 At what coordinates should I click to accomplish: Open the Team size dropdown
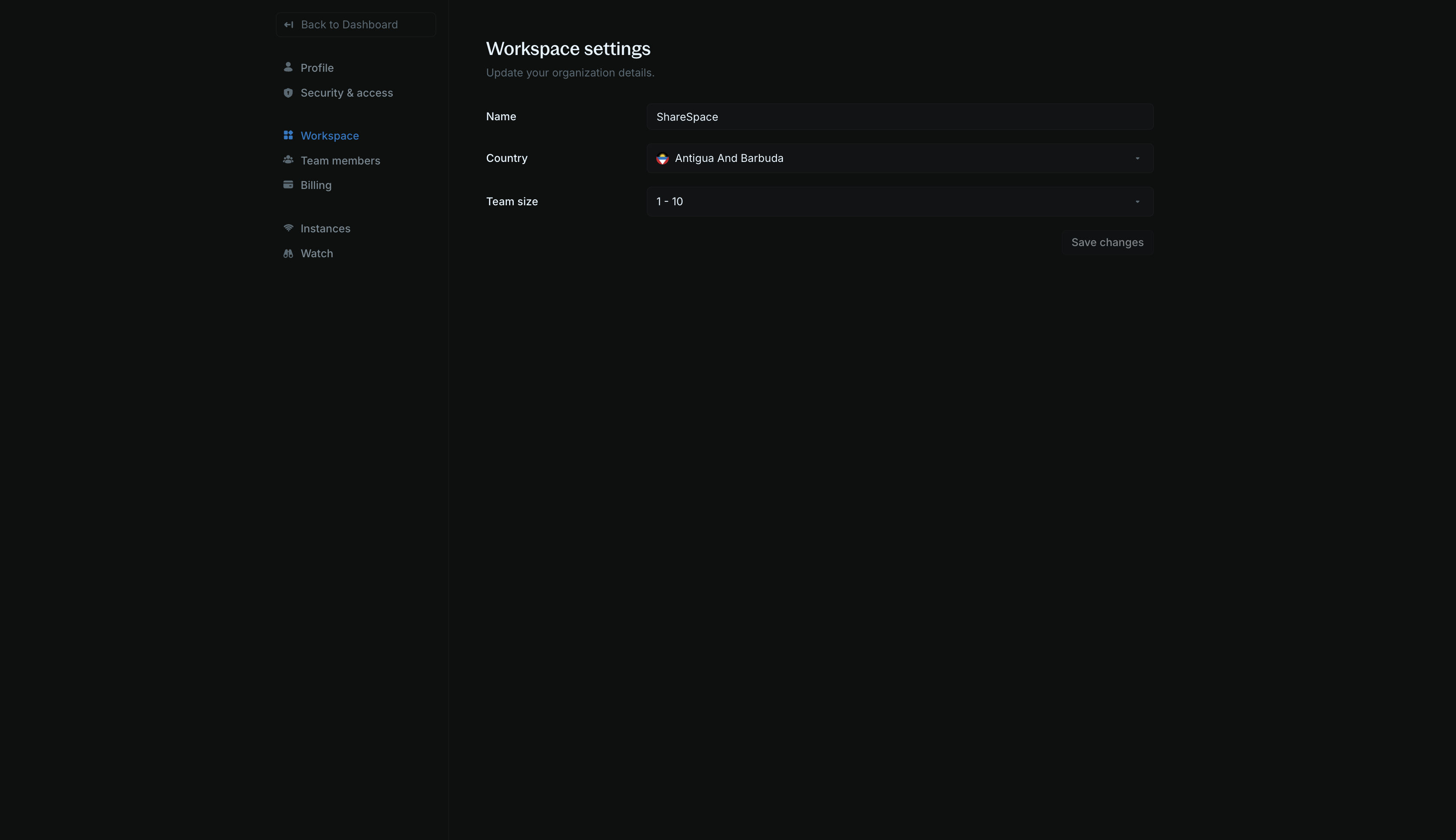pyautogui.click(x=900, y=201)
